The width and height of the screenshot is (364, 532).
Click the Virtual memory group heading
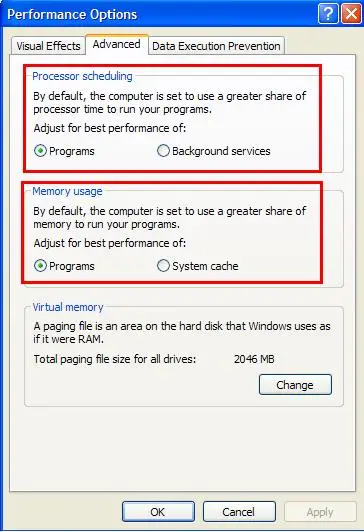point(68,307)
